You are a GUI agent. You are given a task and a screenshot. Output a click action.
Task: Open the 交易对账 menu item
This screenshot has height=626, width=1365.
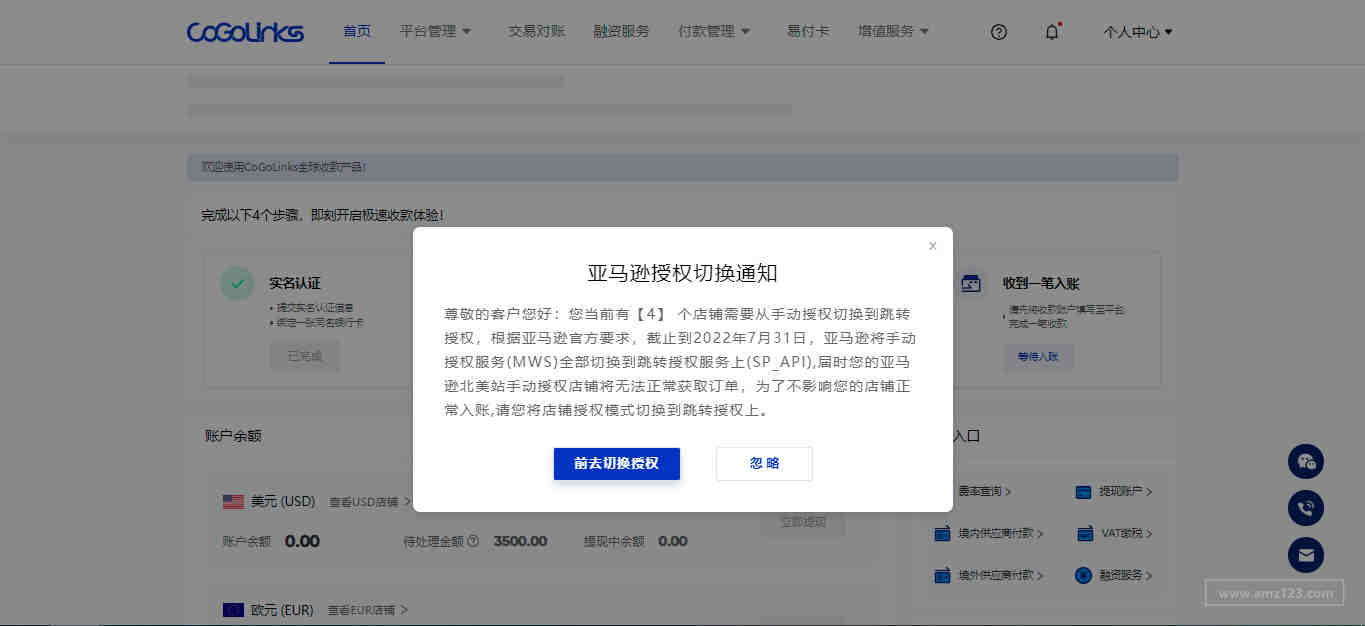click(x=537, y=32)
